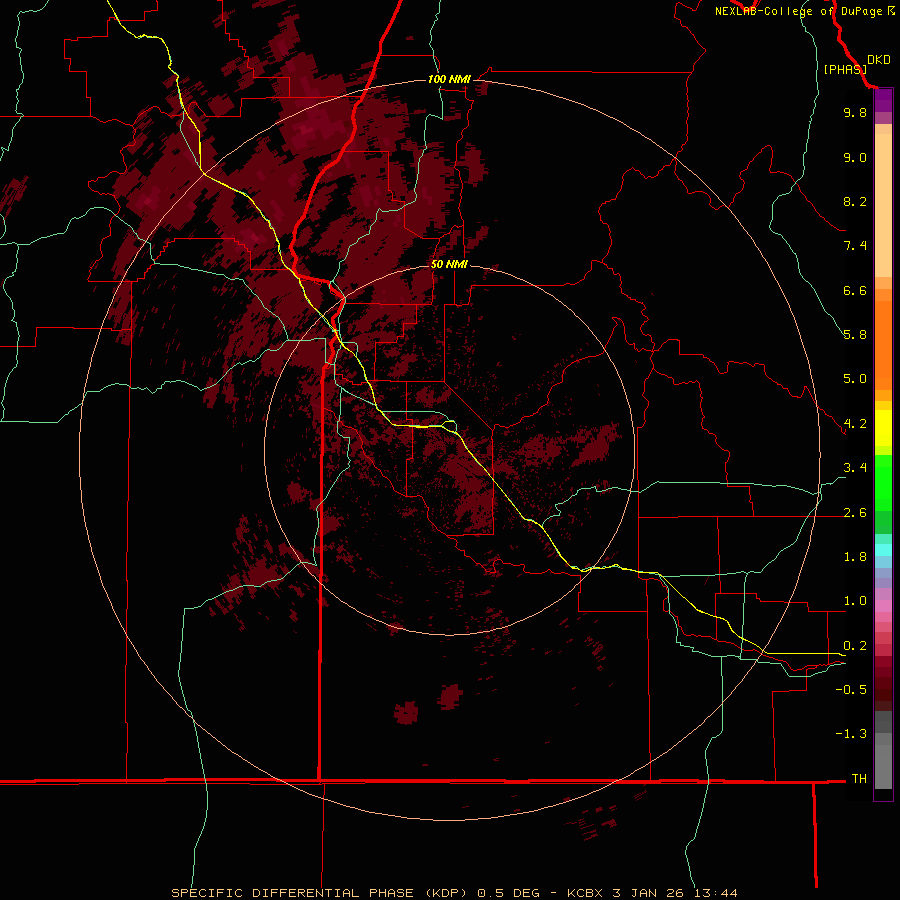Click the 50 NMI range ring label
The image size is (900, 900).
coord(449,264)
